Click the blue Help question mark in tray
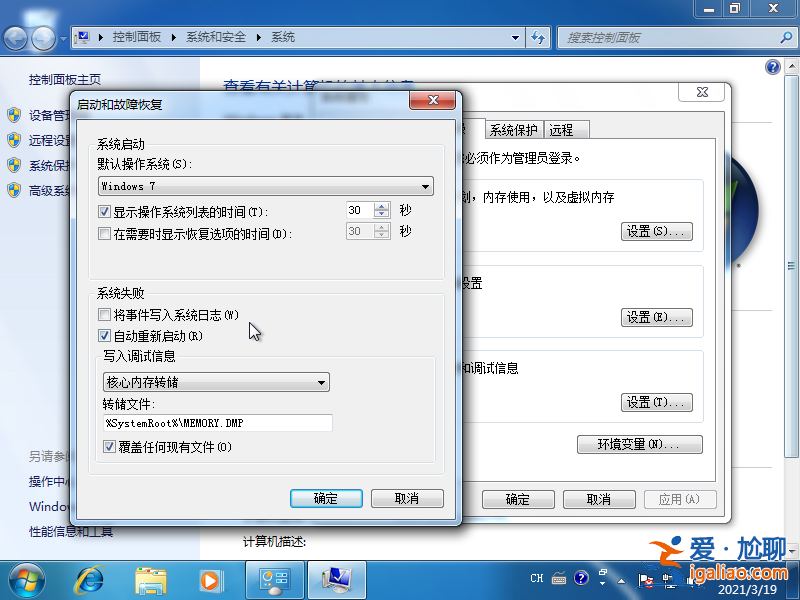This screenshot has height=600, width=800. click(x=581, y=578)
